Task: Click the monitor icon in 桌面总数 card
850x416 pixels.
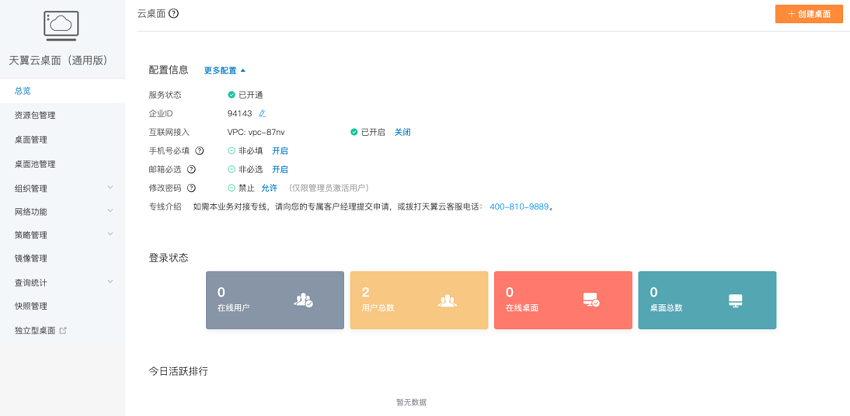Action: (x=736, y=300)
